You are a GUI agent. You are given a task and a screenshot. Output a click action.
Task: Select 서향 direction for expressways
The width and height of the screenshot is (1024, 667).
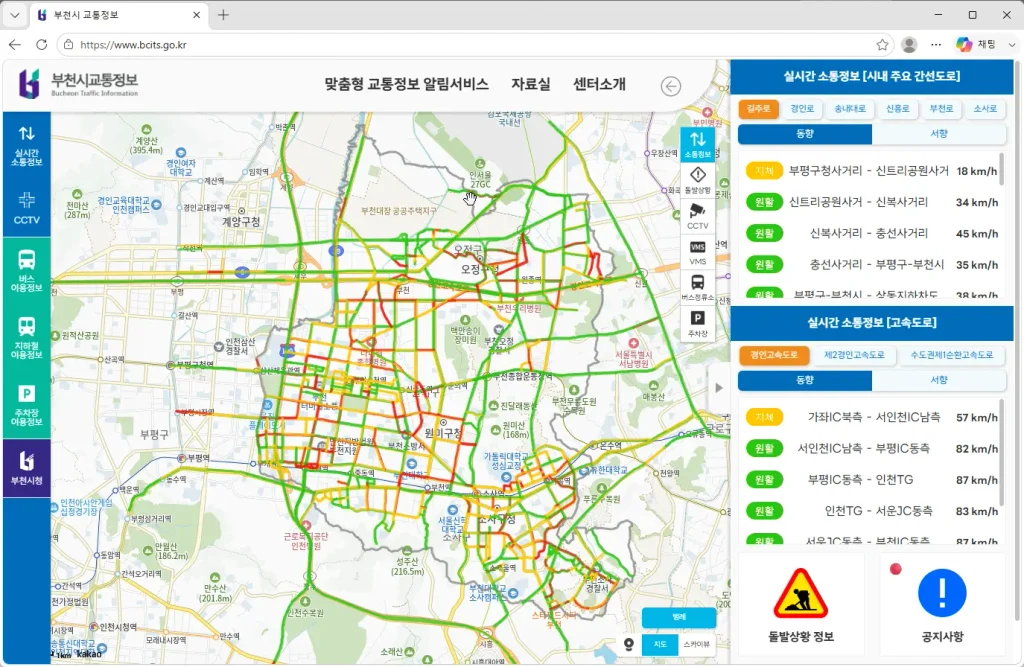point(938,380)
